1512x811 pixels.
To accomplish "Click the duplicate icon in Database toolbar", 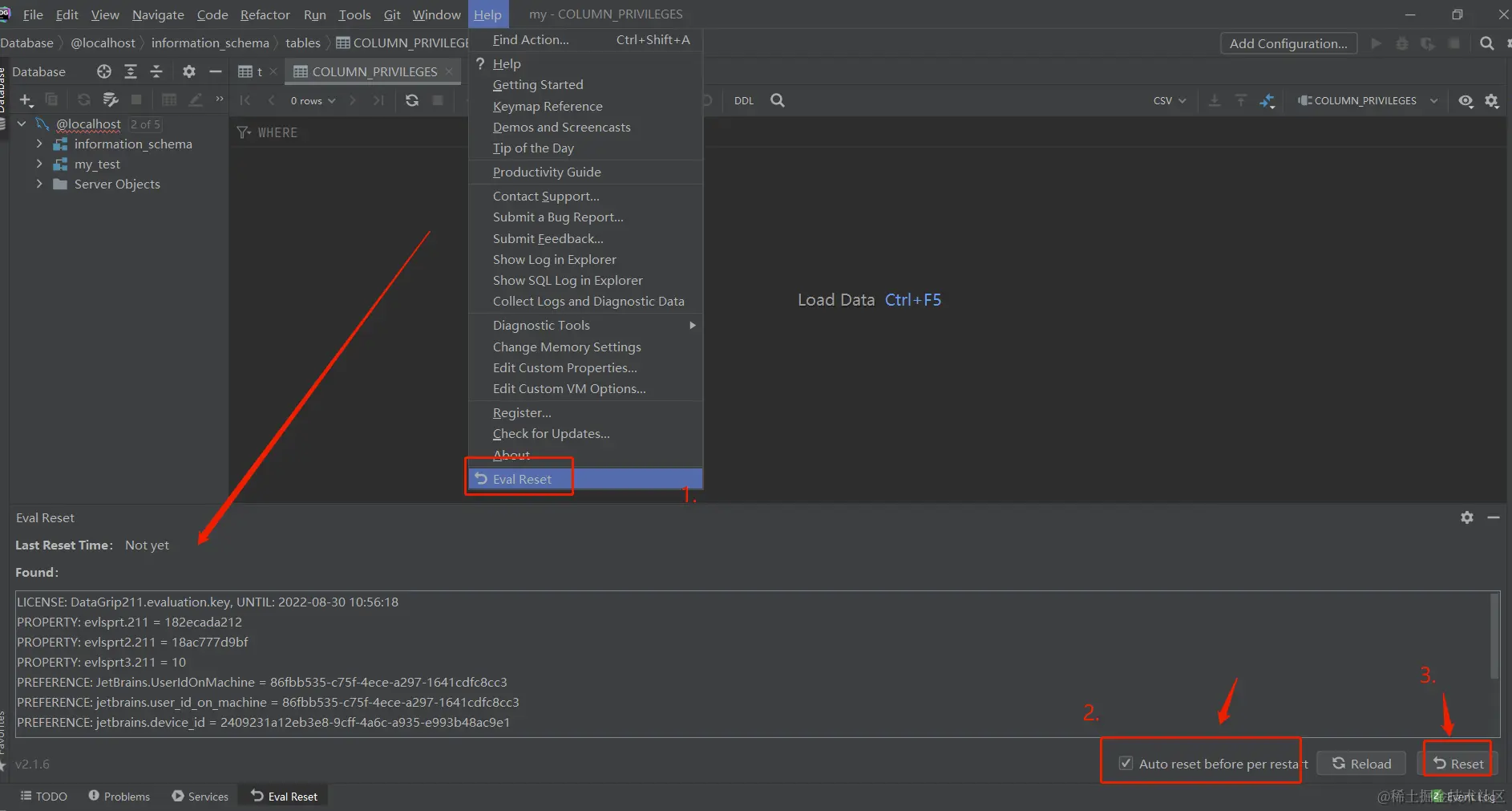I will click(51, 99).
